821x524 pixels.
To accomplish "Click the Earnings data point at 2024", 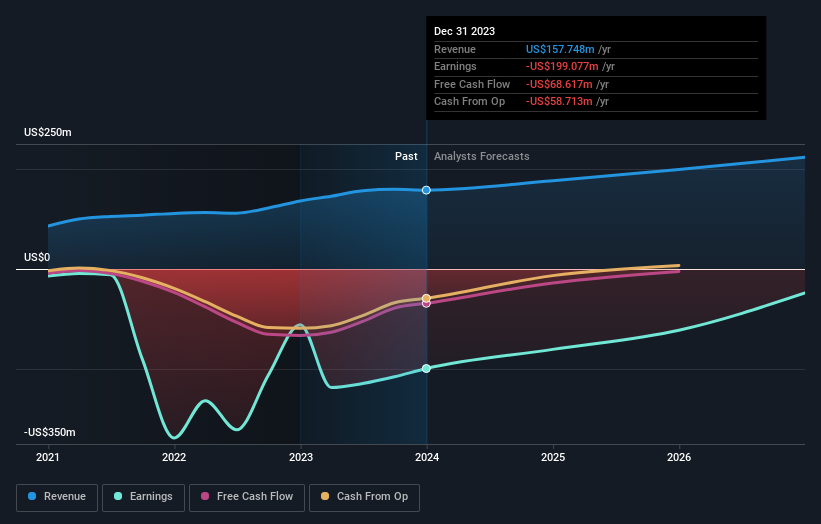I will pyautogui.click(x=426, y=369).
